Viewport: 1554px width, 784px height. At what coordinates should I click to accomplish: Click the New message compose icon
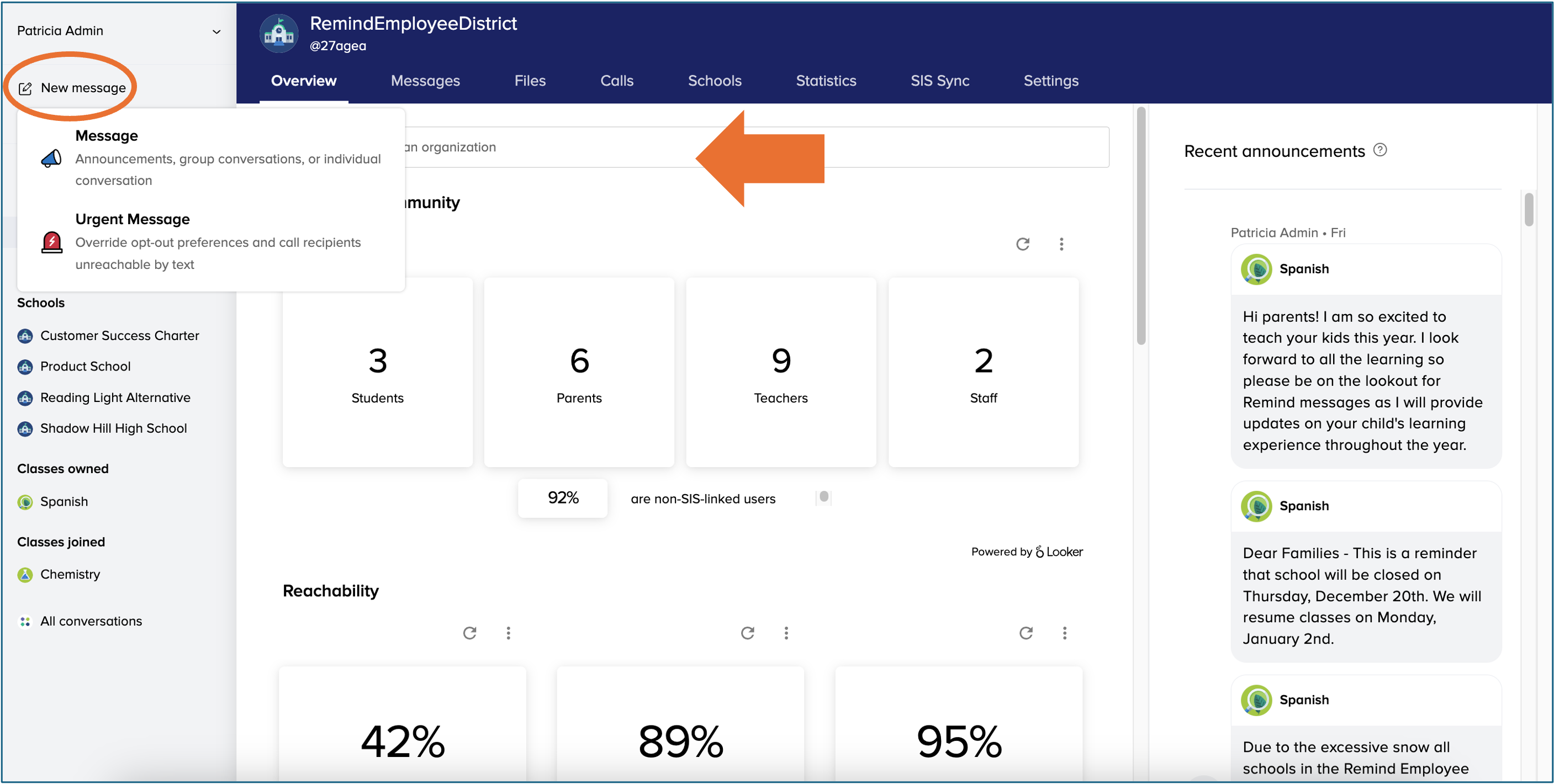pyautogui.click(x=25, y=89)
